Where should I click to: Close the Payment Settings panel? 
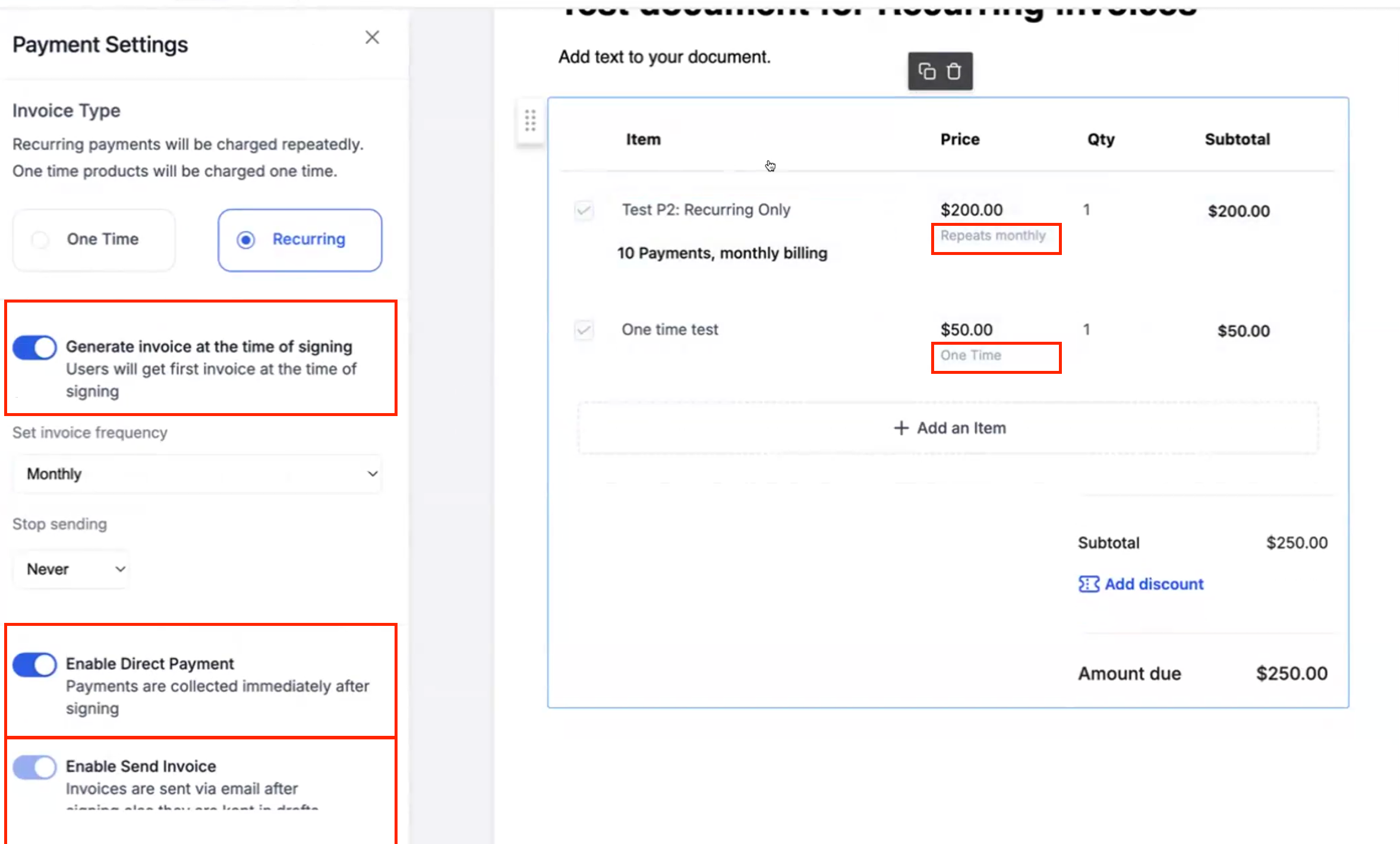tap(372, 37)
